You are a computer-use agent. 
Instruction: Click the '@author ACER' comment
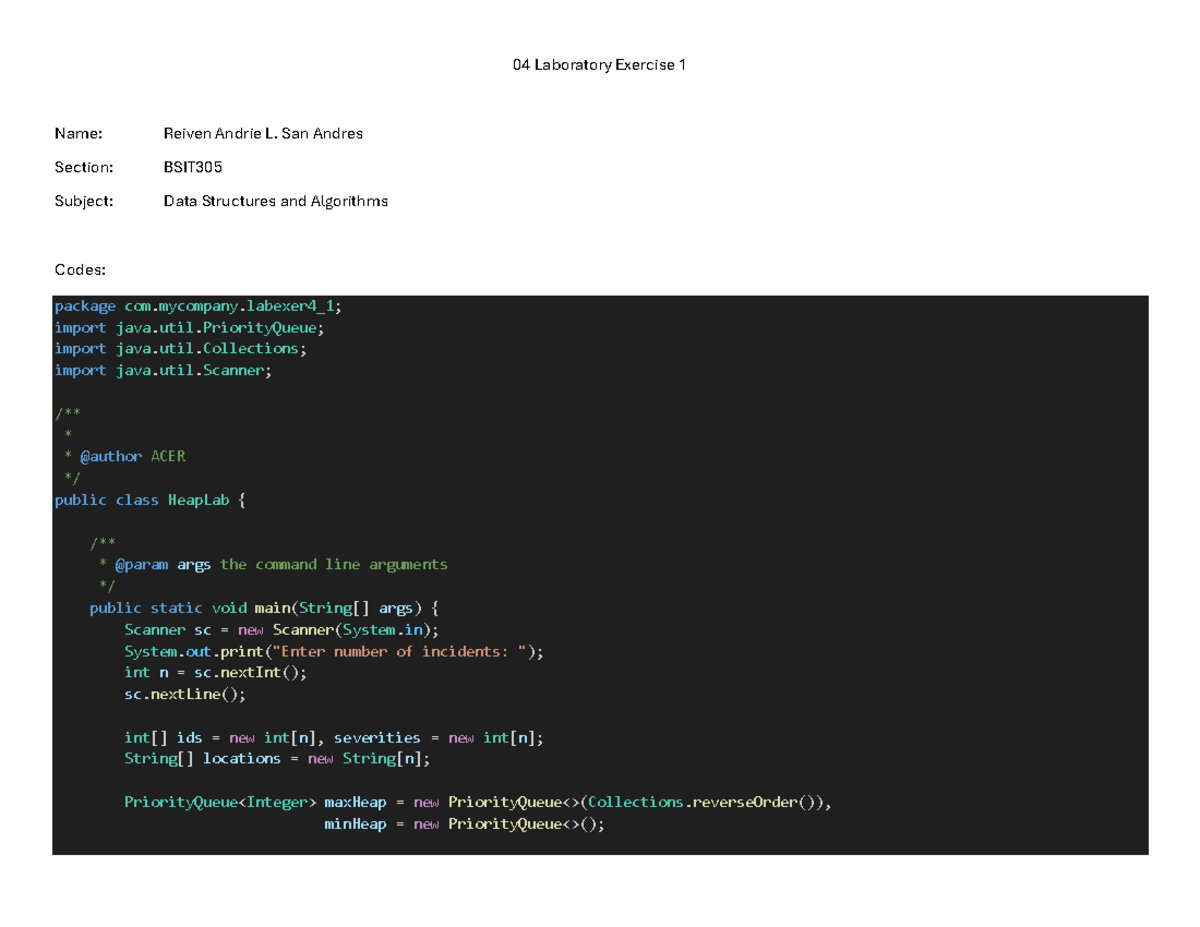tap(132, 456)
